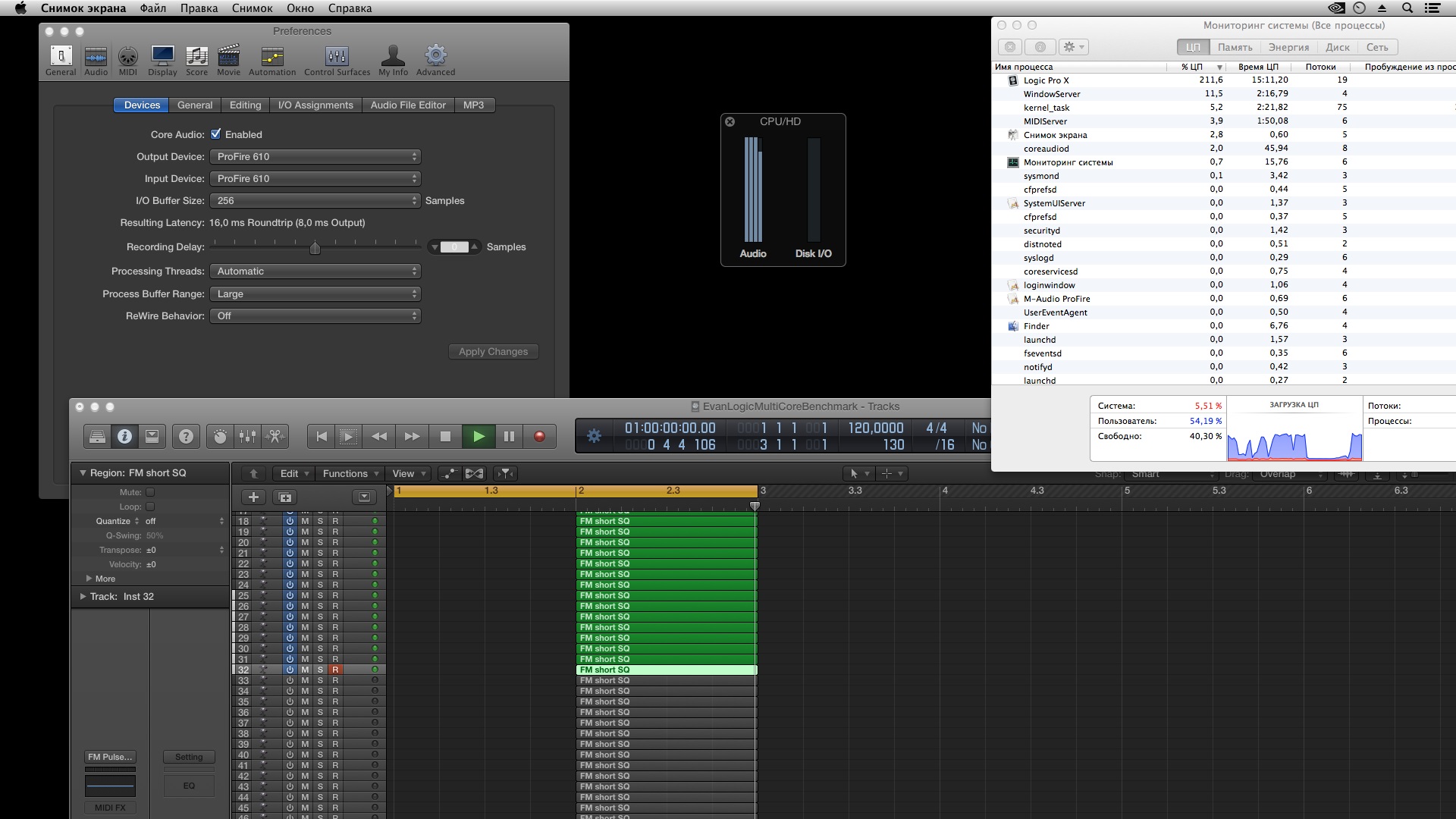The image size is (1456, 819).
Task: Open I/O Buffer Size dropdown
Action: click(315, 200)
